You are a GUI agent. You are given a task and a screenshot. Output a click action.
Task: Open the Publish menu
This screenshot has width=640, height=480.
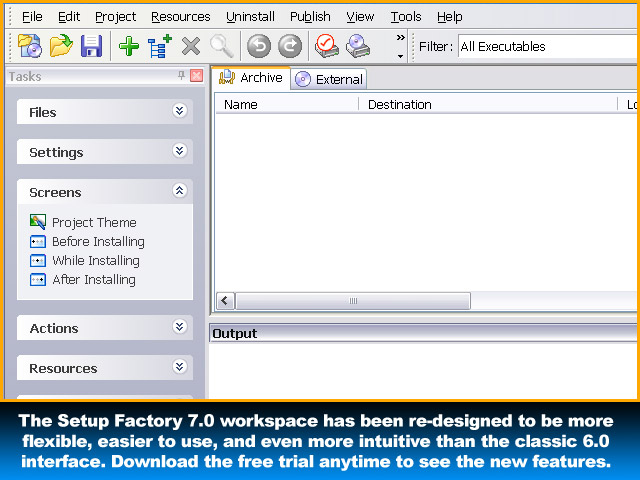[x=310, y=17]
